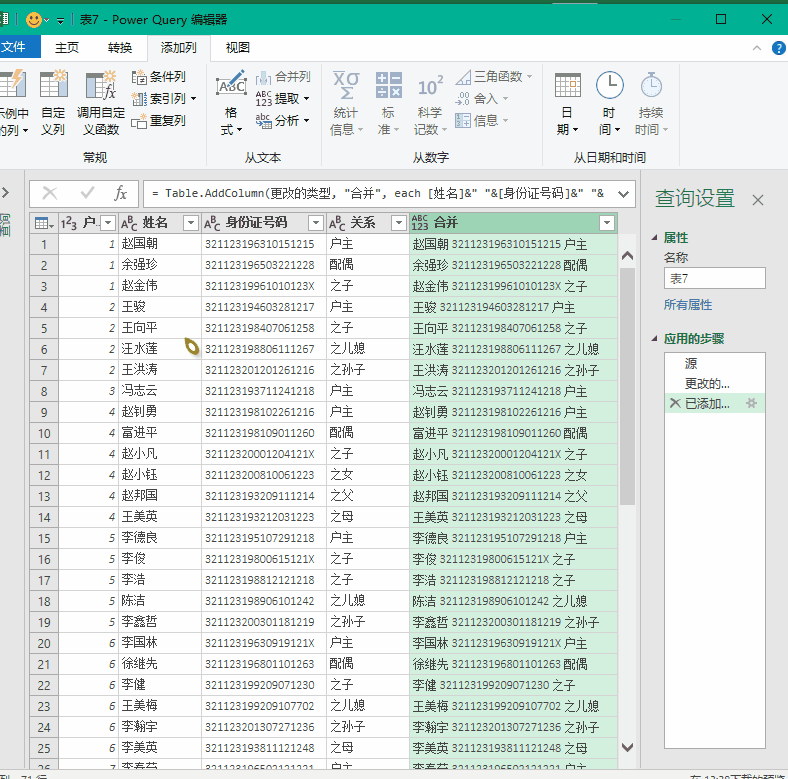
Task: Collapse the ribbon with the arrow
Action: 757,48
